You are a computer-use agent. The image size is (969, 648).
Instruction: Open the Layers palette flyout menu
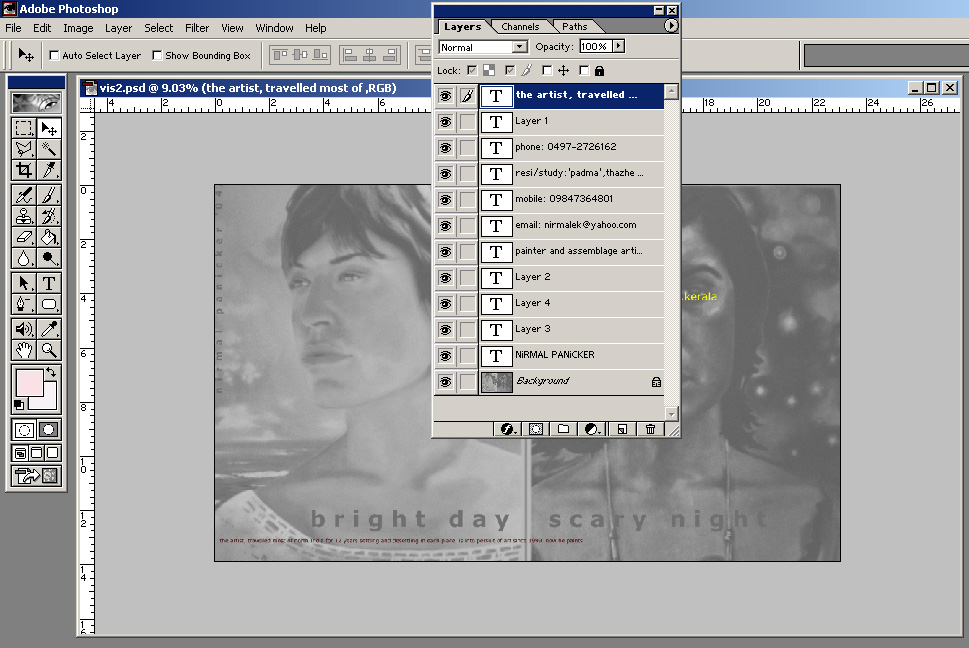671,26
